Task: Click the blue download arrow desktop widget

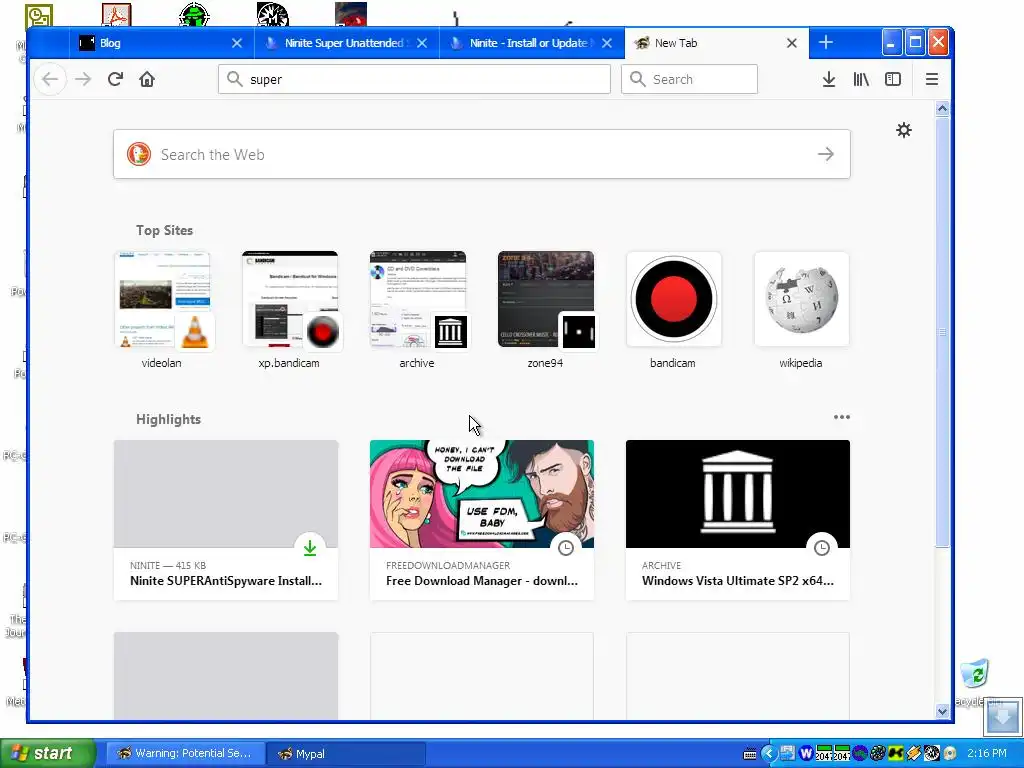Action: [x=1002, y=717]
